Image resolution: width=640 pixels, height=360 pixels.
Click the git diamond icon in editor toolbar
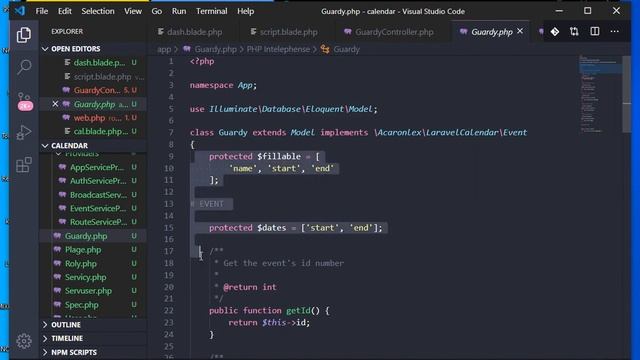pos(555,31)
